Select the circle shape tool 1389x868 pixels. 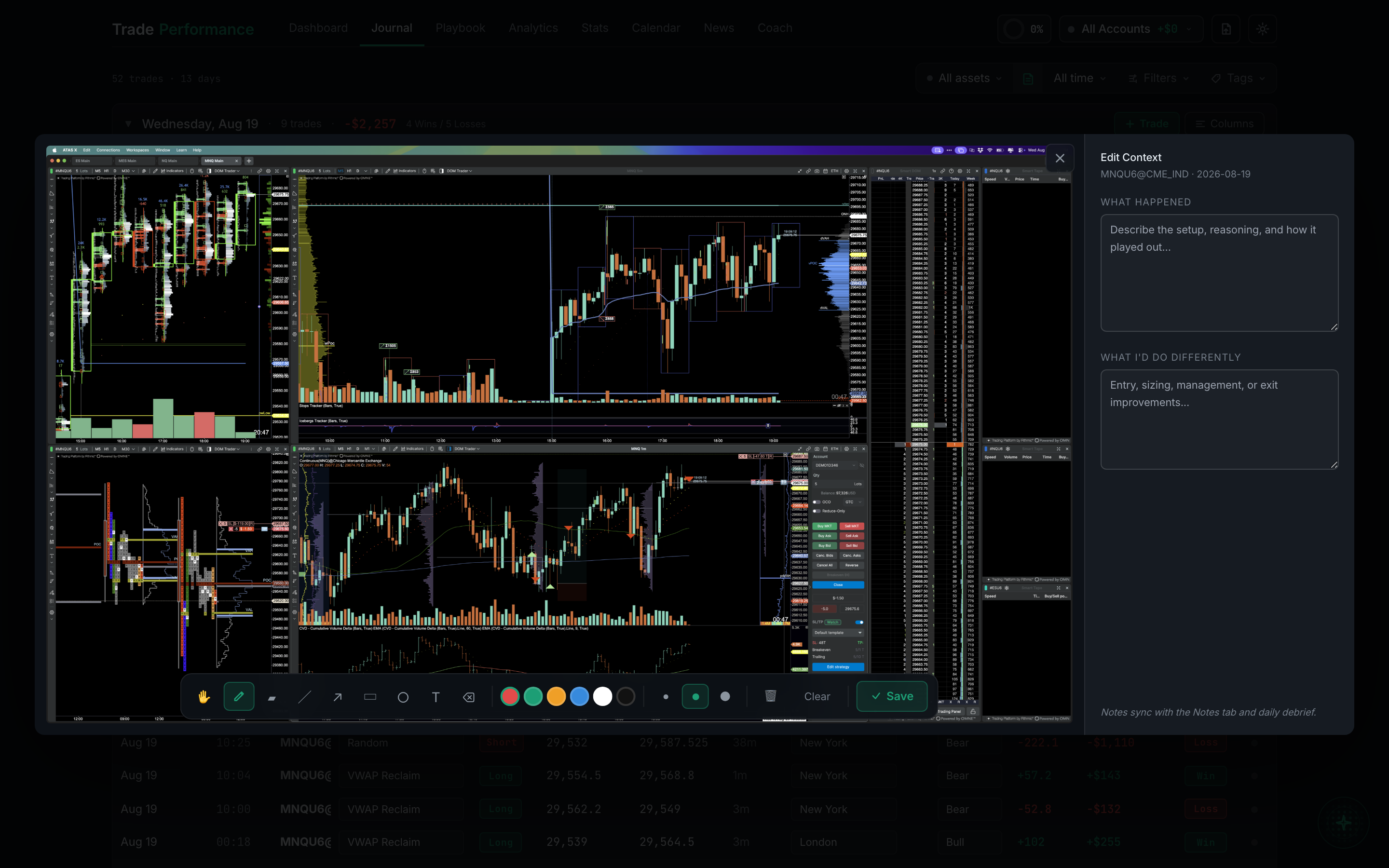pos(403,696)
